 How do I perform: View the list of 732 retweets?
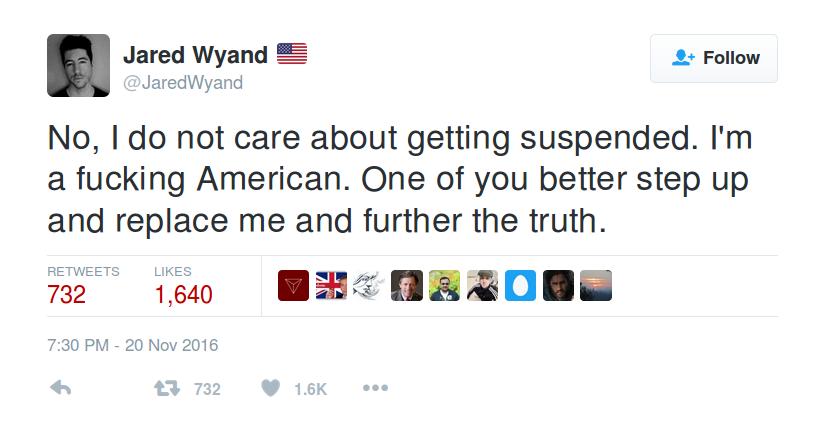click(x=68, y=294)
